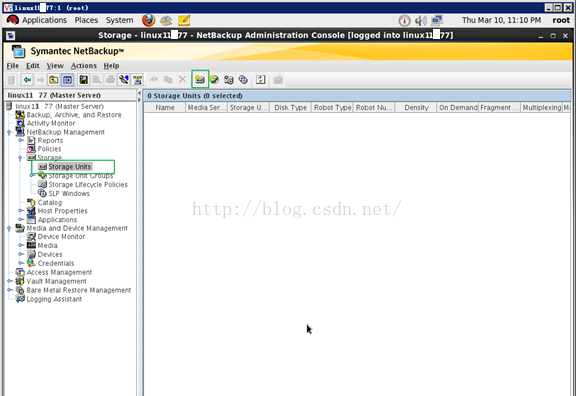Expand the Bare Metal Restore Management node
Viewport: 576px width, 396px height.
tap(9, 290)
